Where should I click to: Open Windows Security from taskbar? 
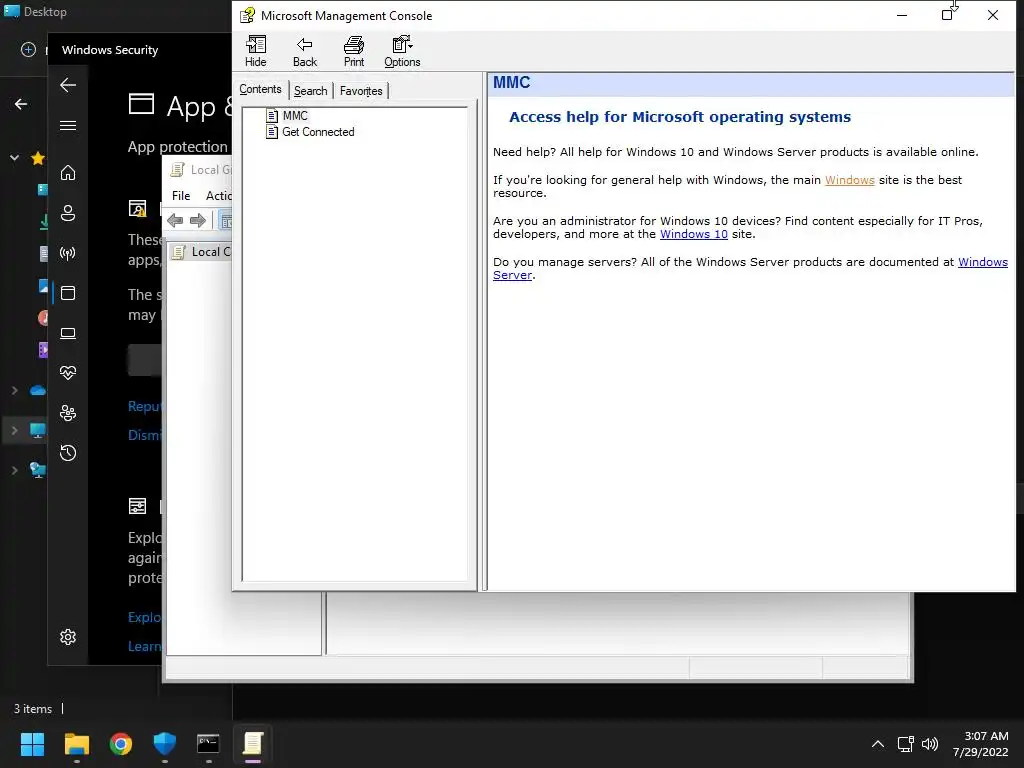[x=165, y=744]
